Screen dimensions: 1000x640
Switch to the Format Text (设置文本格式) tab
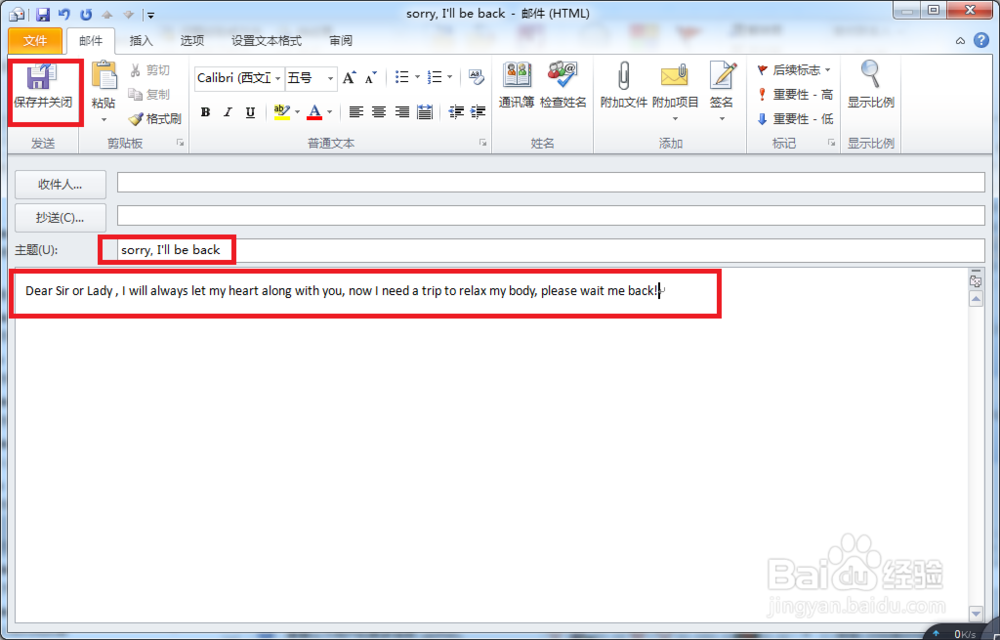point(266,41)
